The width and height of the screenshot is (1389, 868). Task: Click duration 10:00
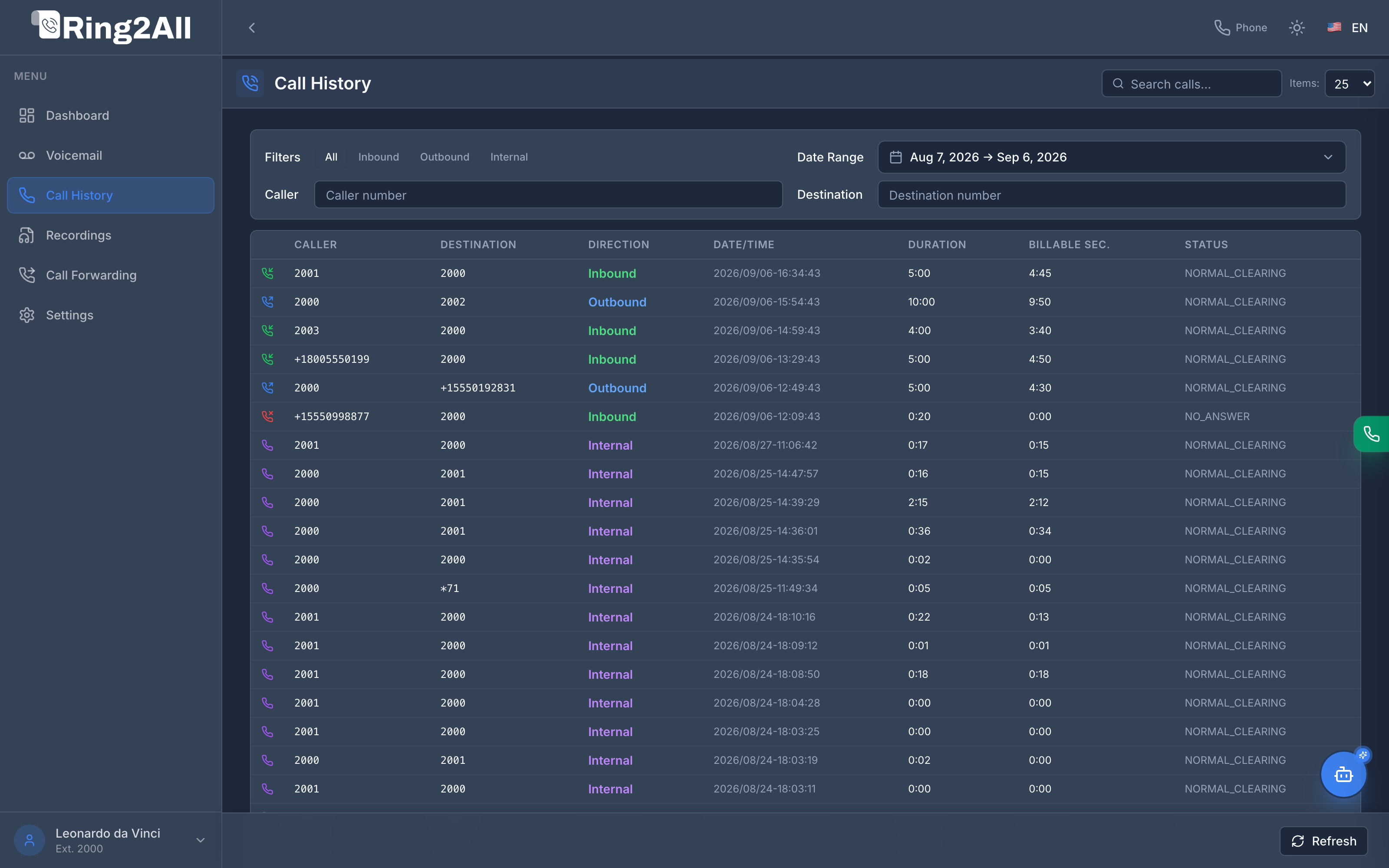coord(921,302)
